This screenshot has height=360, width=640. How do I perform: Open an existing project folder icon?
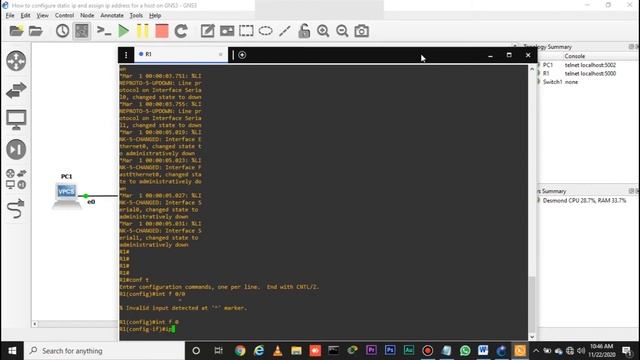pyautogui.click(x=36, y=31)
